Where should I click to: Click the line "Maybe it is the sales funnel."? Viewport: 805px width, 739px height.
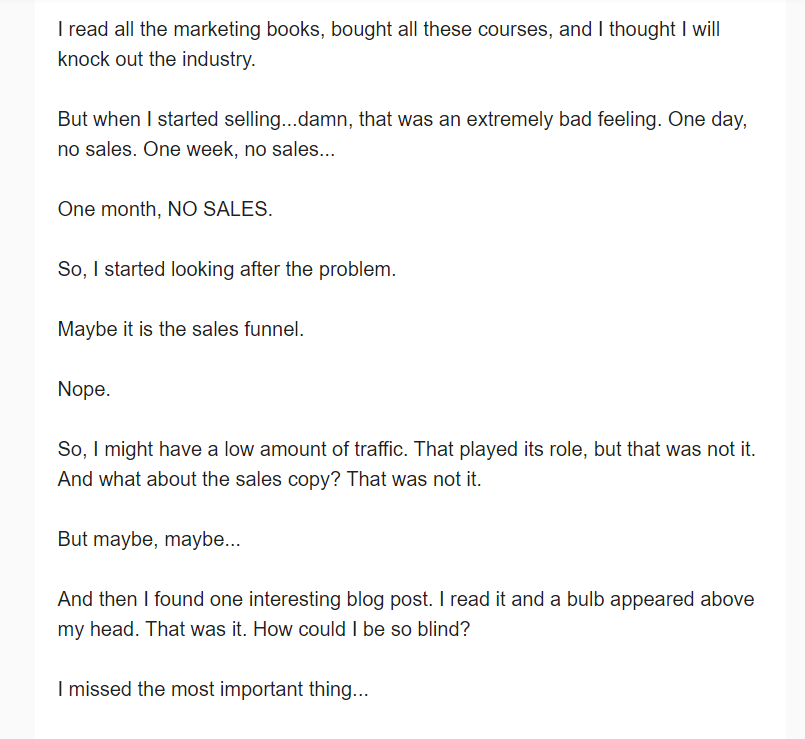coord(181,329)
